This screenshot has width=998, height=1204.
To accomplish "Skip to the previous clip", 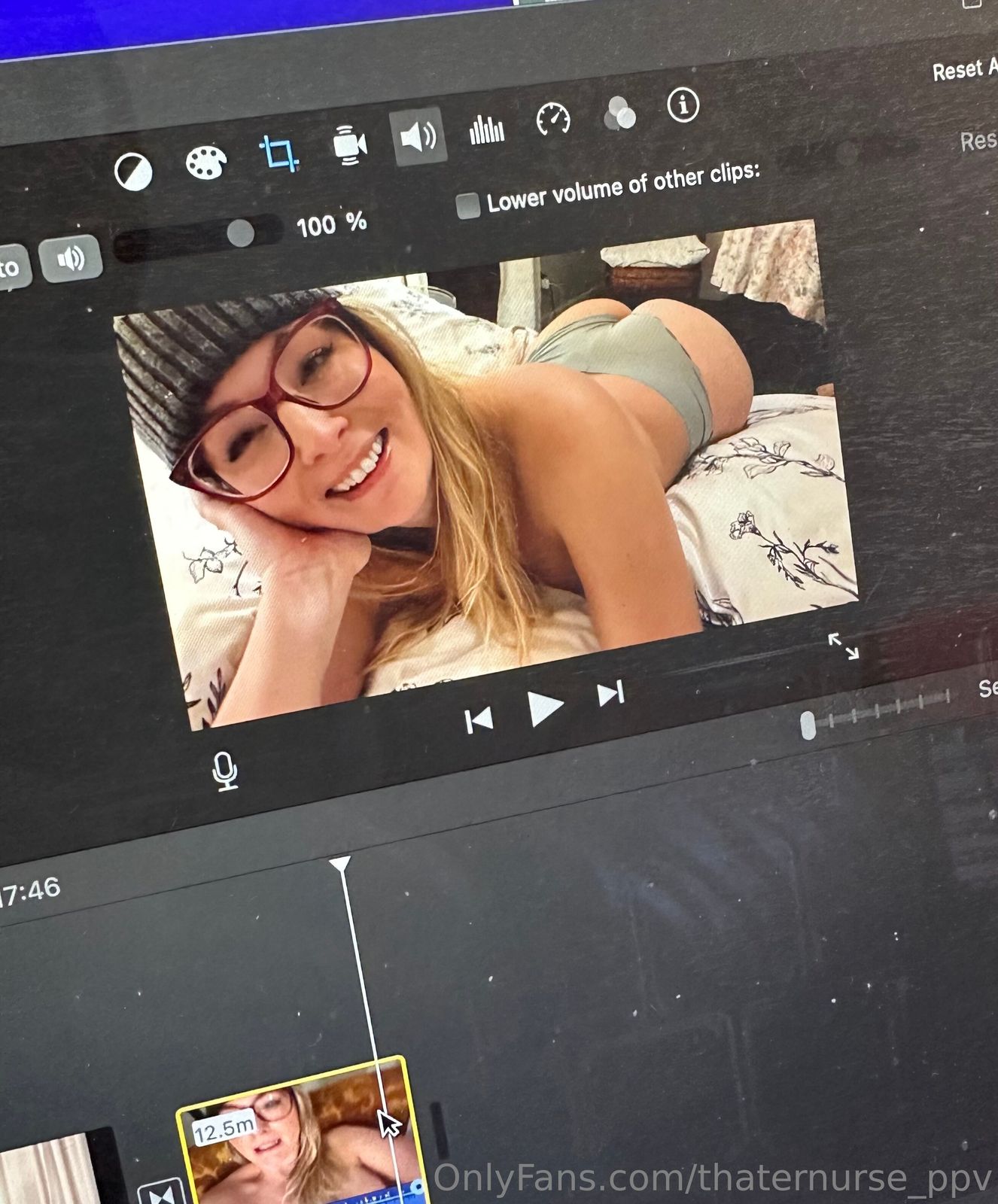I will pyautogui.click(x=479, y=720).
